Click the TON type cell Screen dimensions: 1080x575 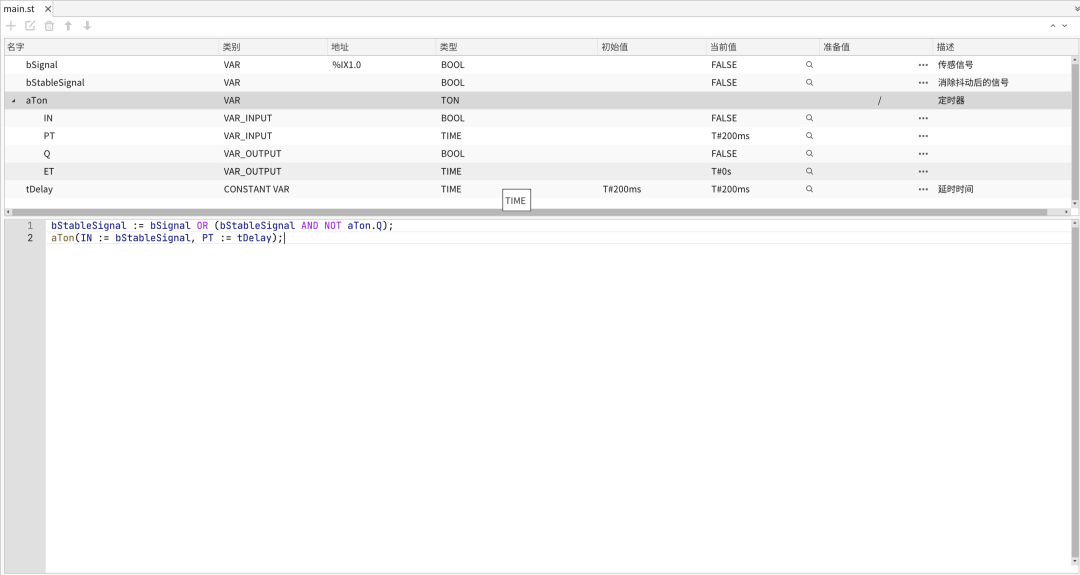(450, 101)
